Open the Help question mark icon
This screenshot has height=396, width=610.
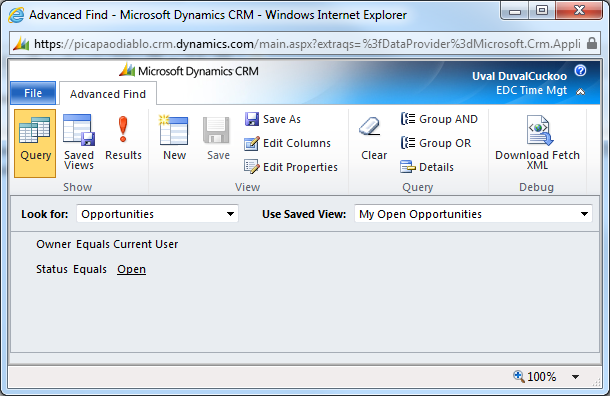(x=580, y=70)
